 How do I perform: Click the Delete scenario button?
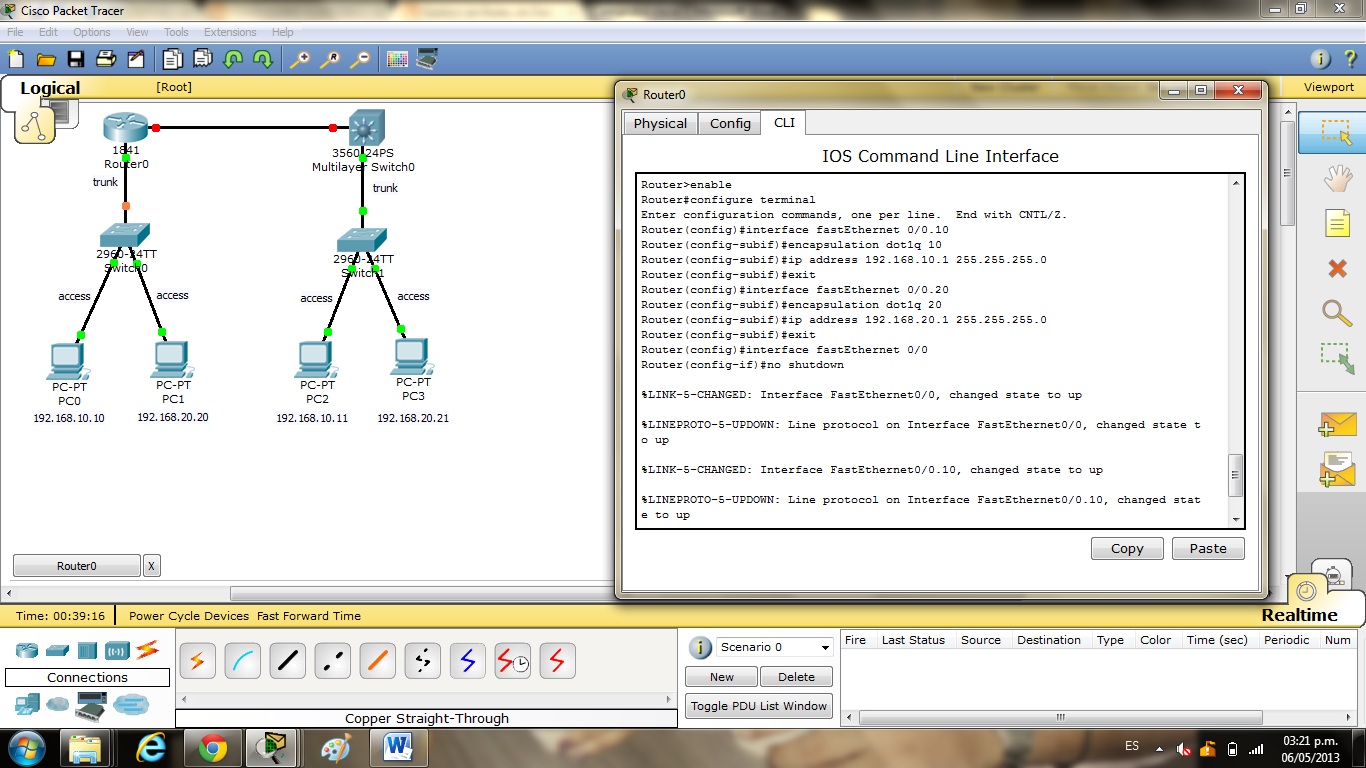[x=796, y=677]
